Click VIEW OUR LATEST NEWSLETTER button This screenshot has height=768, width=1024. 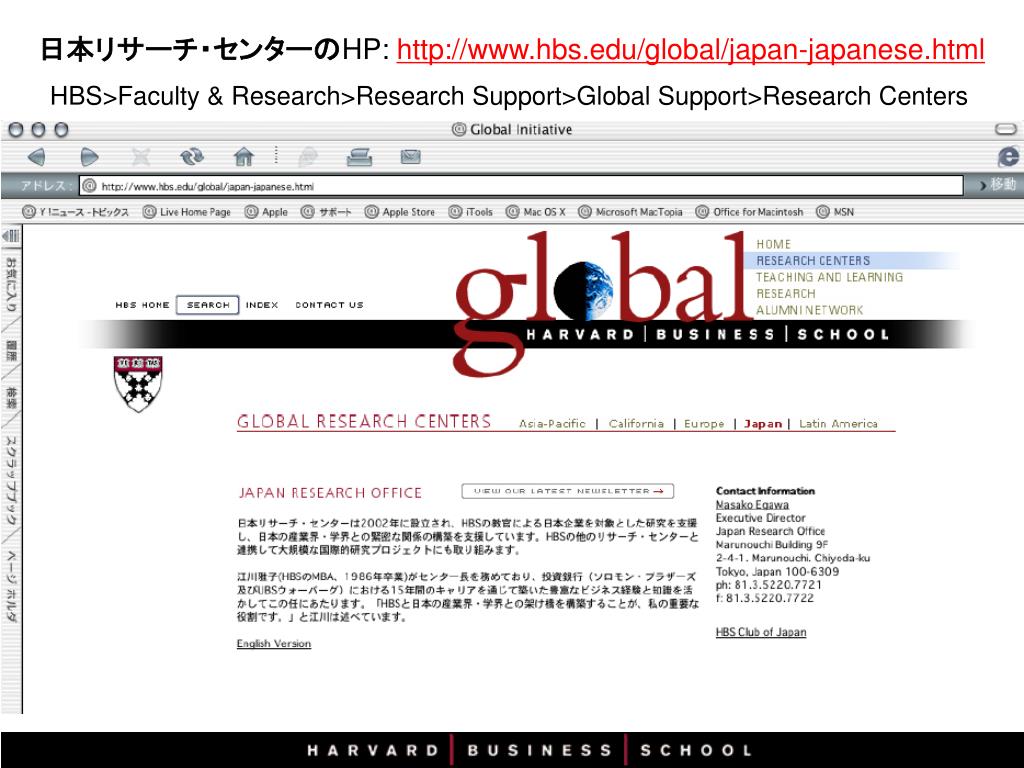click(x=568, y=491)
